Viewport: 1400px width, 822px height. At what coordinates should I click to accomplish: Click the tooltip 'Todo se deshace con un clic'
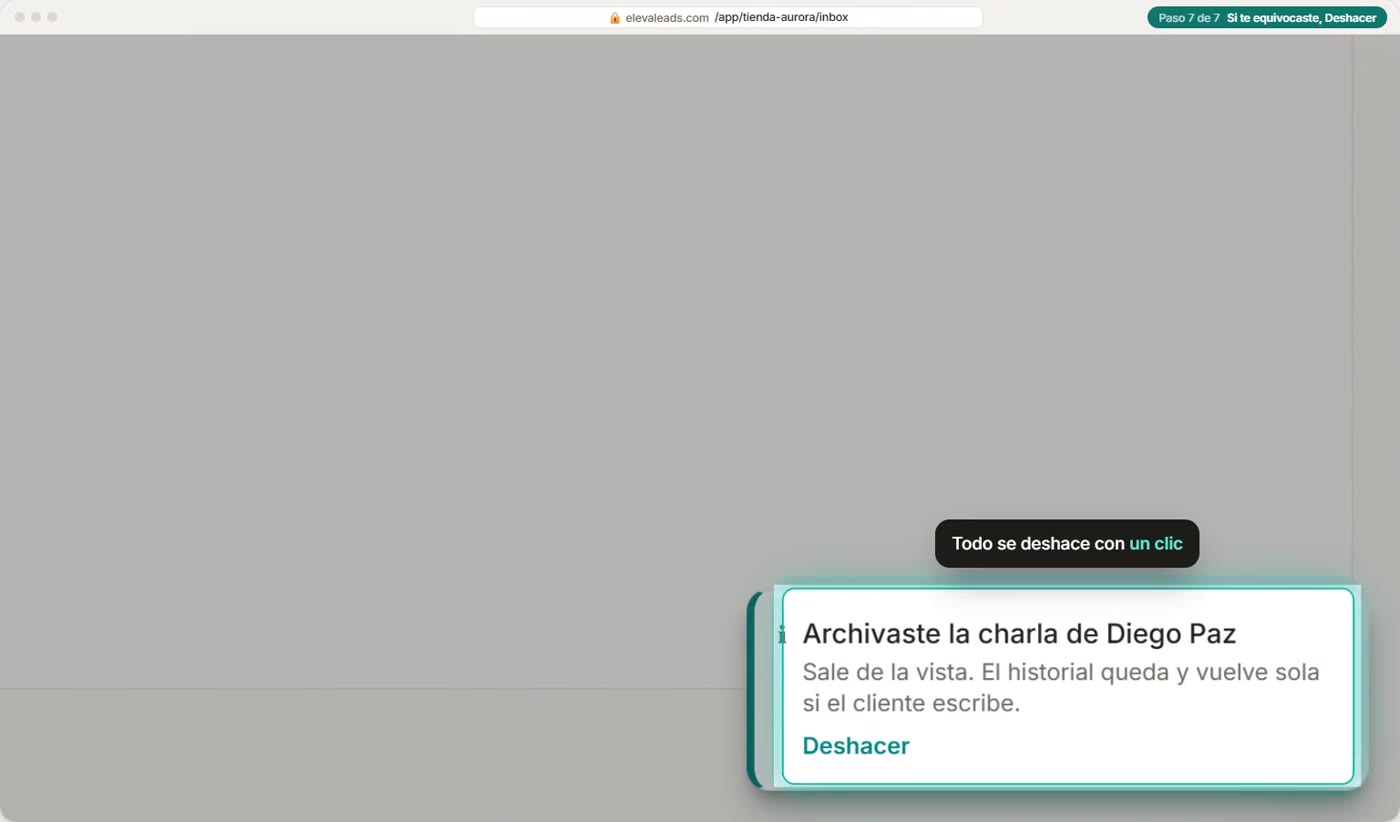(x=1067, y=544)
